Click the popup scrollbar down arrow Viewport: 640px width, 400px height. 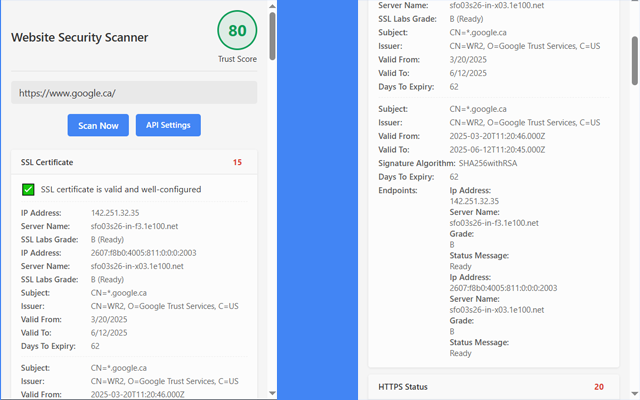272,393
